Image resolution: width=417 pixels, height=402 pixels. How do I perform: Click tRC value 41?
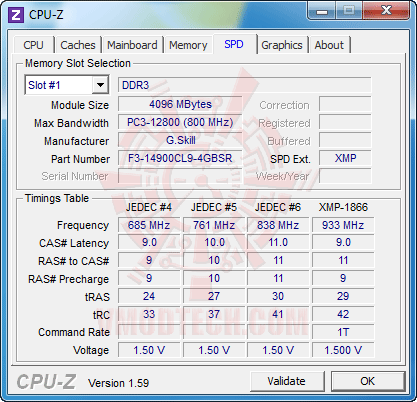278,314
